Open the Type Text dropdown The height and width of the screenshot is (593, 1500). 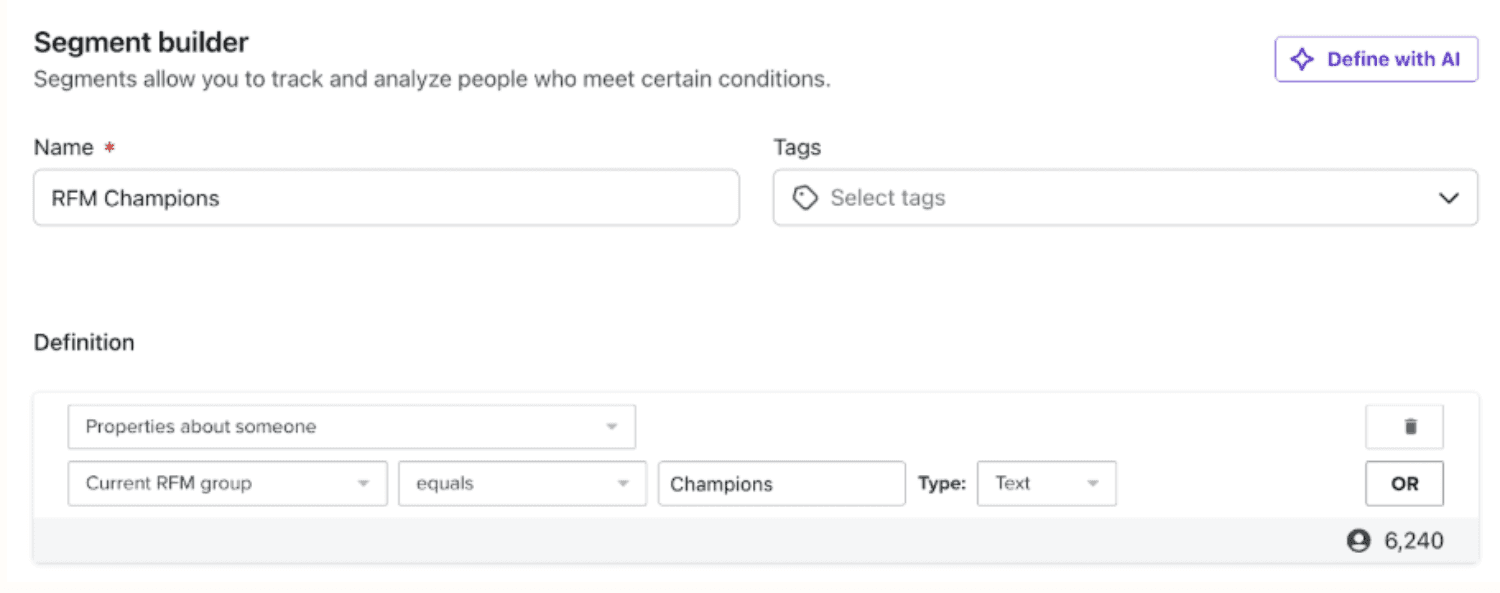(x=1046, y=483)
